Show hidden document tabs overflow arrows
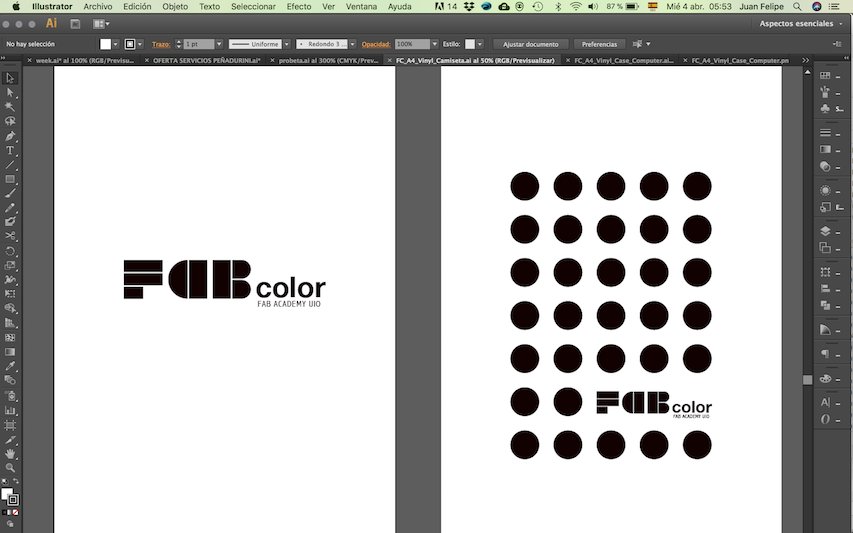 tap(805, 60)
